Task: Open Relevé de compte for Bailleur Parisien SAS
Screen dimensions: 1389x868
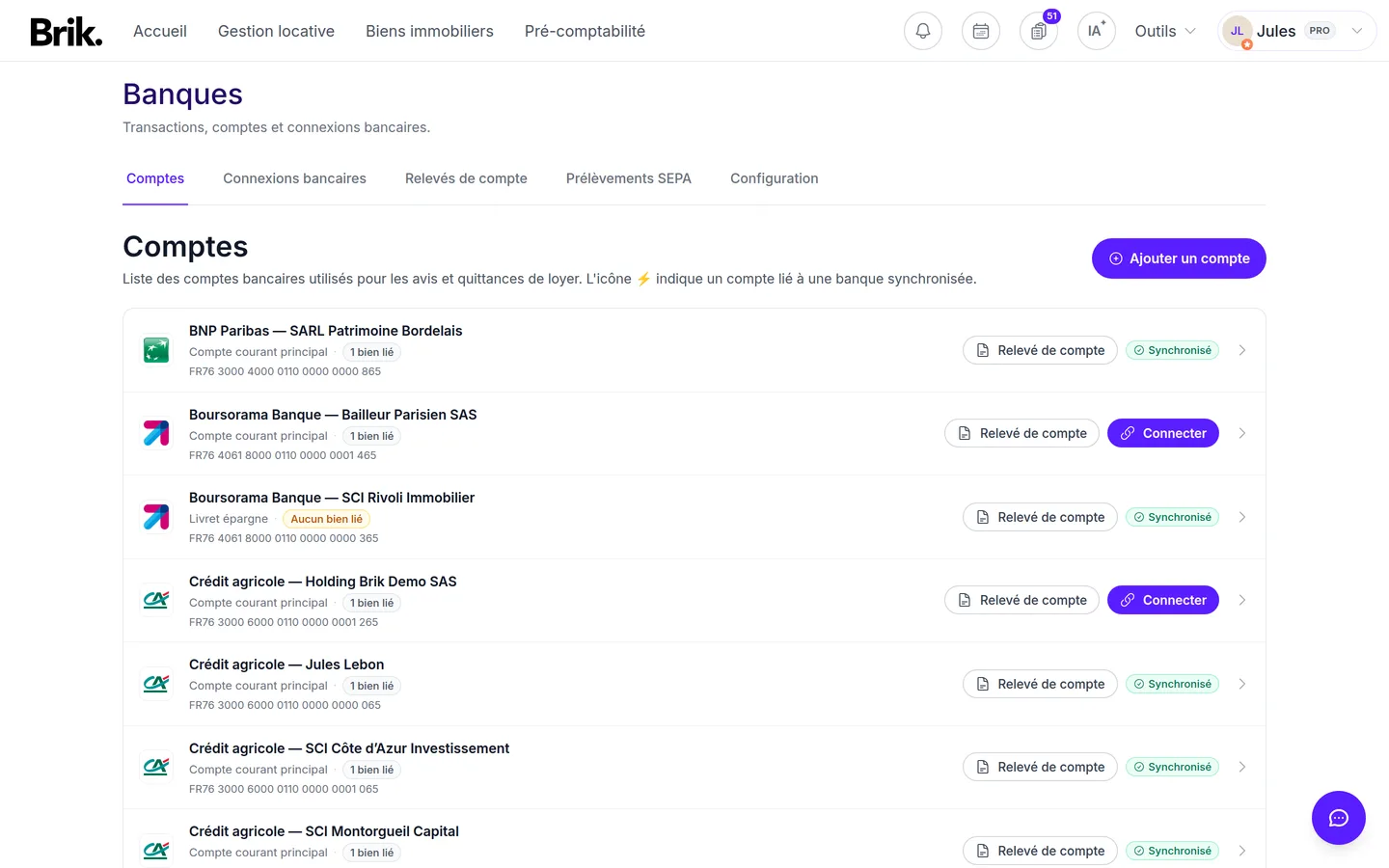Action: [1021, 433]
